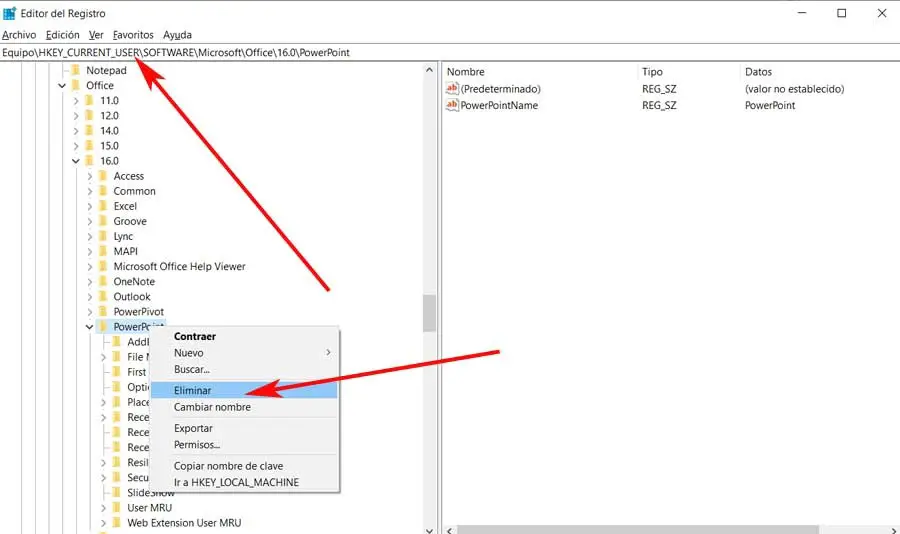This screenshot has width=900, height=534.
Task: Expand the 11.0 tree node
Action: click(x=76, y=100)
